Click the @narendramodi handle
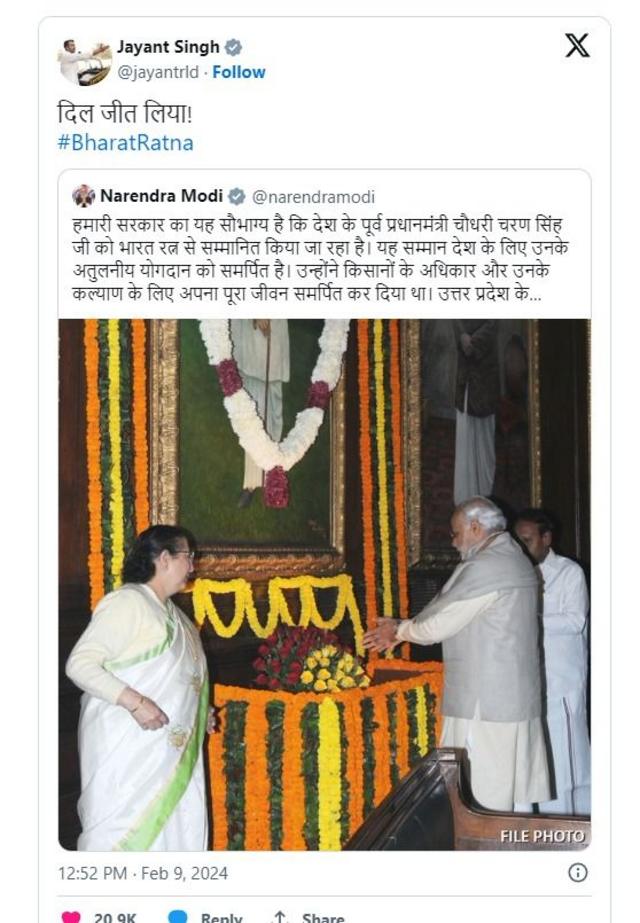Image resolution: width=640 pixels, height=923 pixels. [x=313, y=197]
